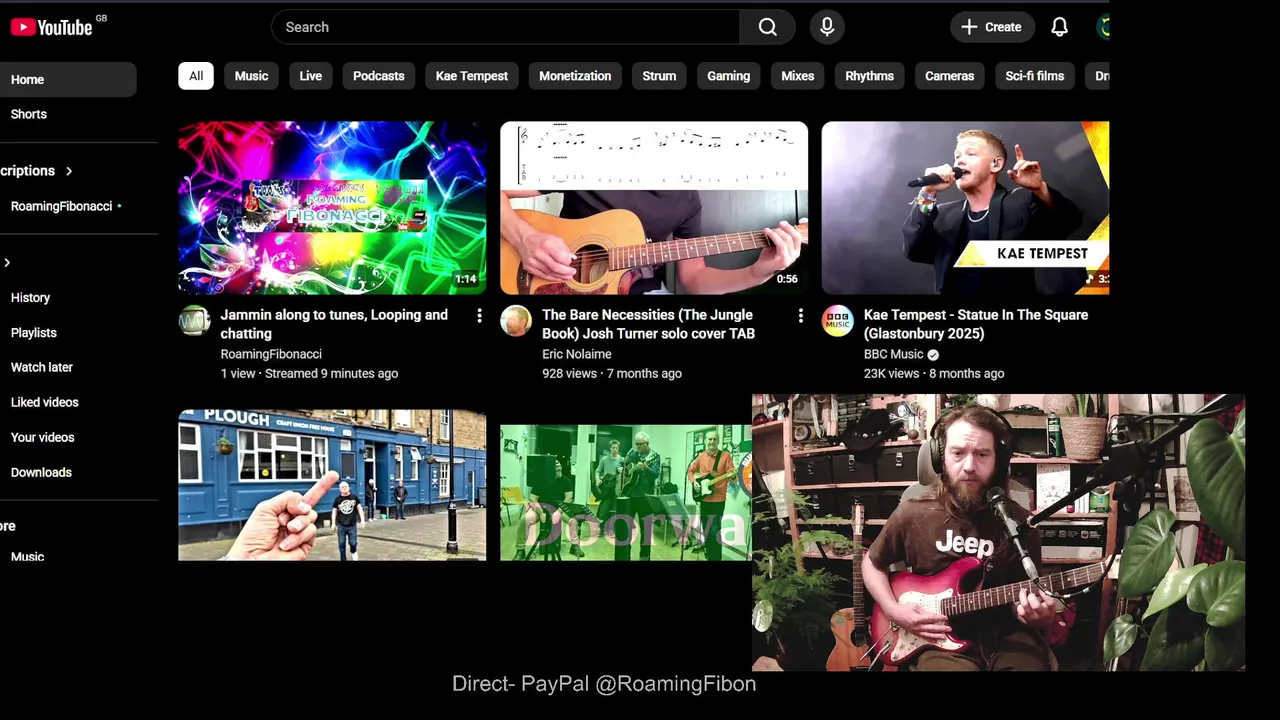Screen dimensions: 1280x720
Task: Click the Create button
Action: point(990,27)
